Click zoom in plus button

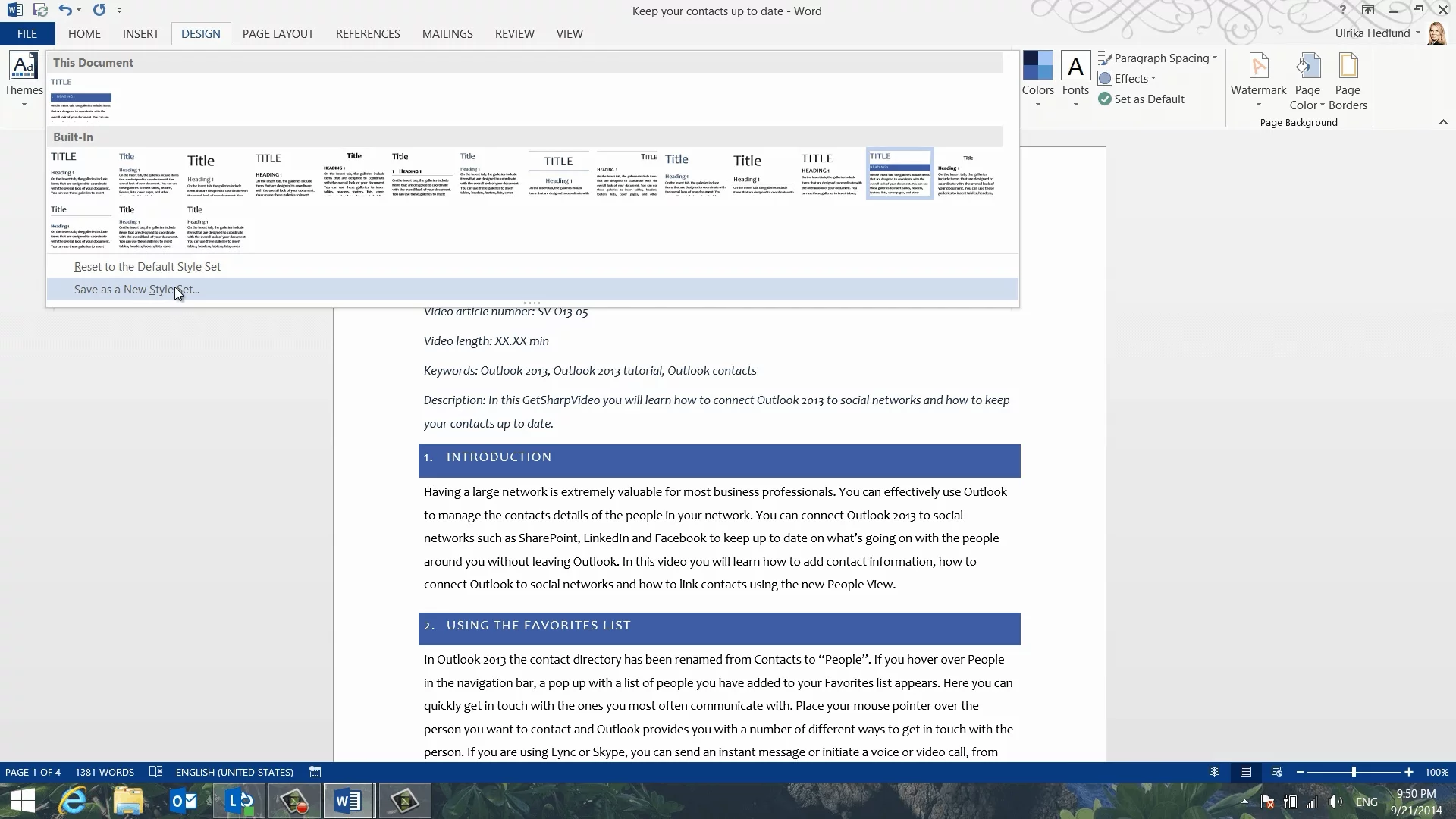pos(1408,772)
